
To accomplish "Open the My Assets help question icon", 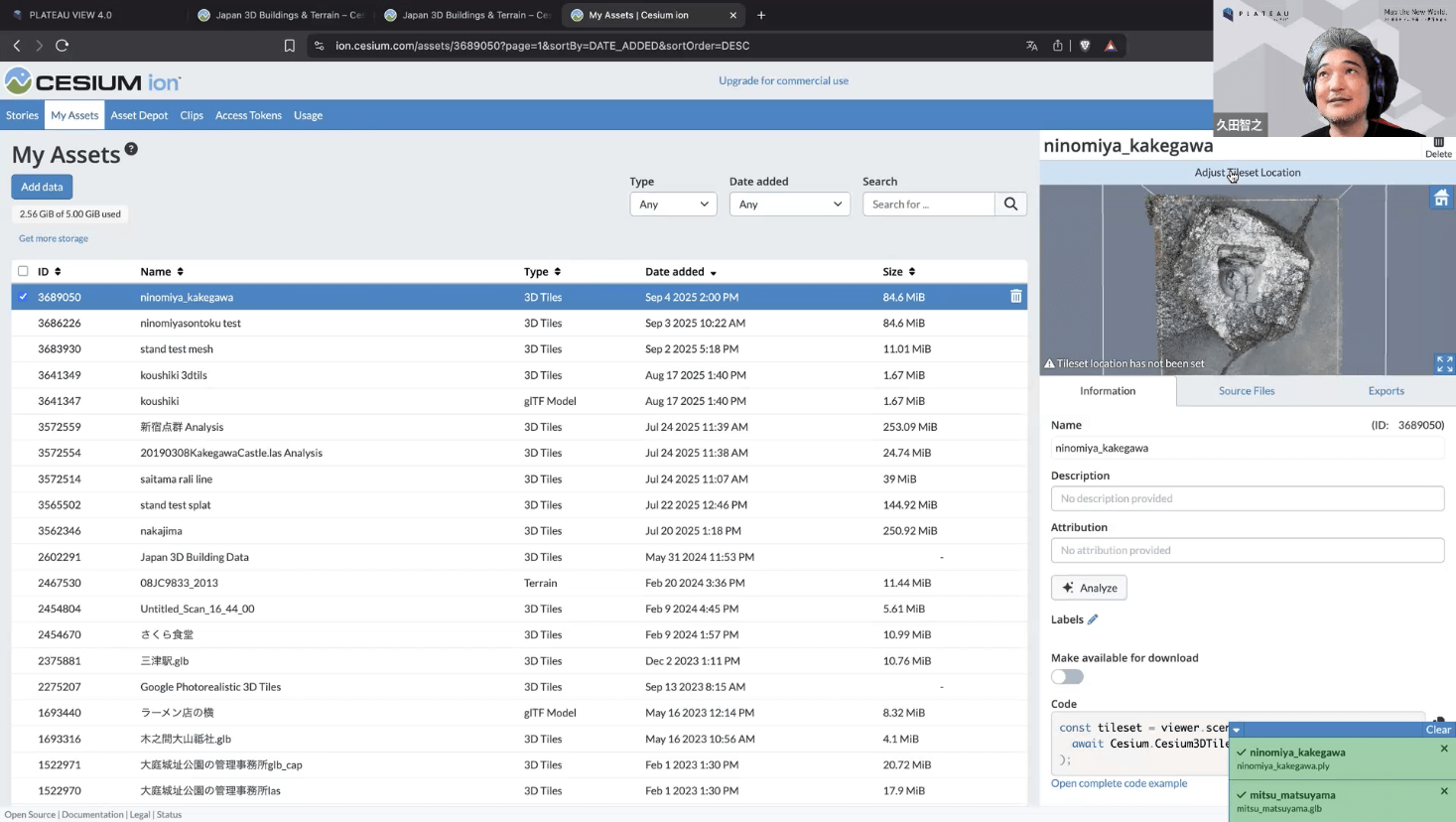I will pos(131,149).
